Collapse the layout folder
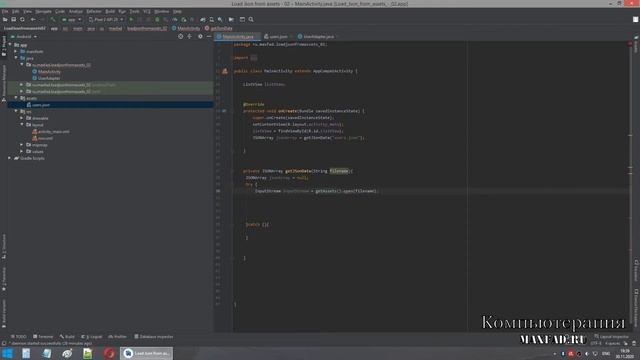 [22, 124]
